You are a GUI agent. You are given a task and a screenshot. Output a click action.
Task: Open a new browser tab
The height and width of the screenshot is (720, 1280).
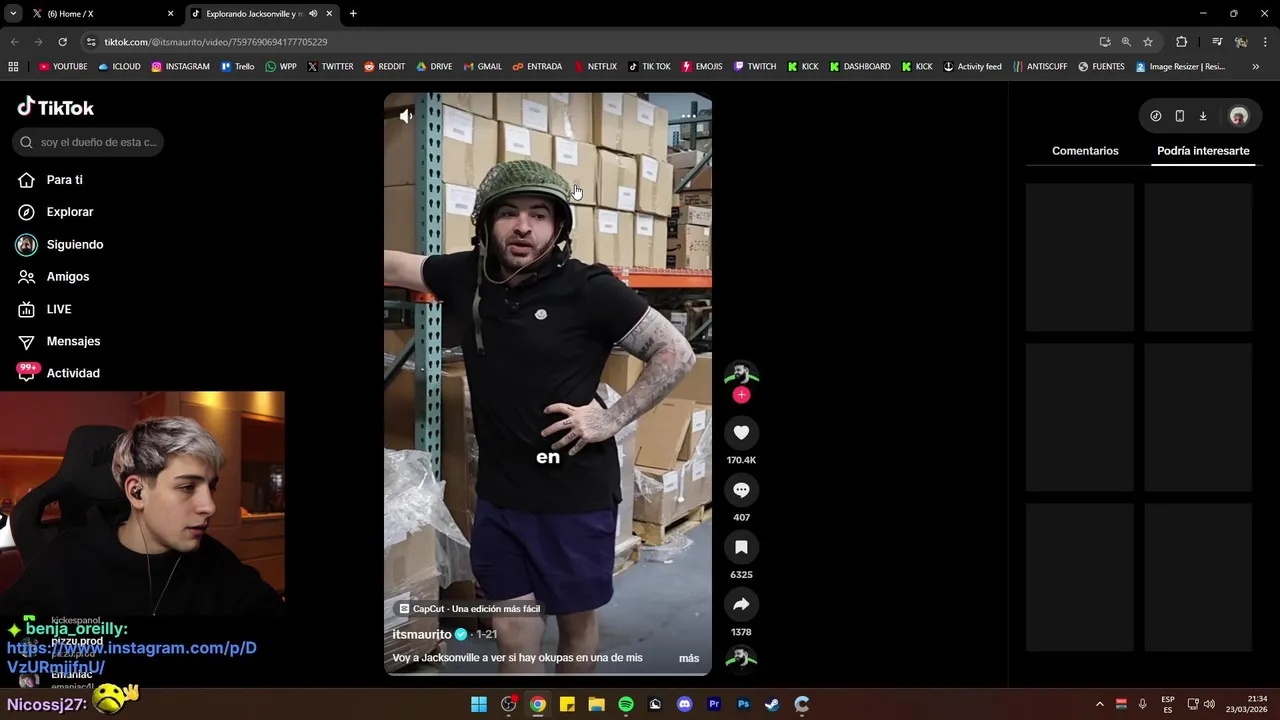coord(353,14)
